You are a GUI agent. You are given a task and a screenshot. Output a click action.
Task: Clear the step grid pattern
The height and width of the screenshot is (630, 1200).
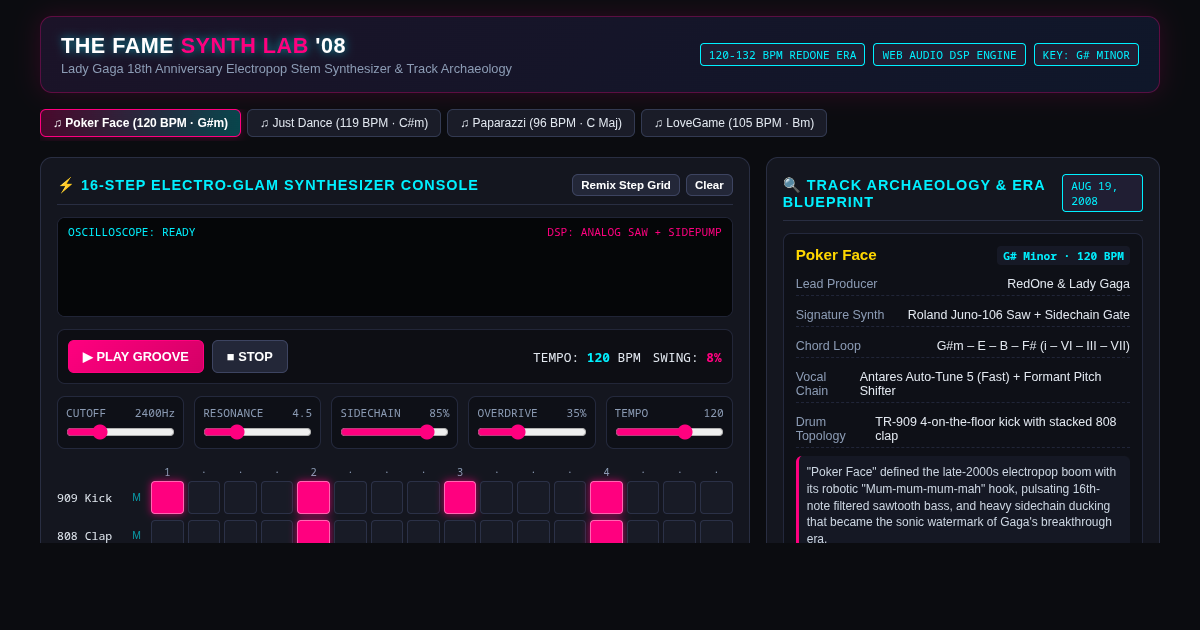tap(709, 185)
